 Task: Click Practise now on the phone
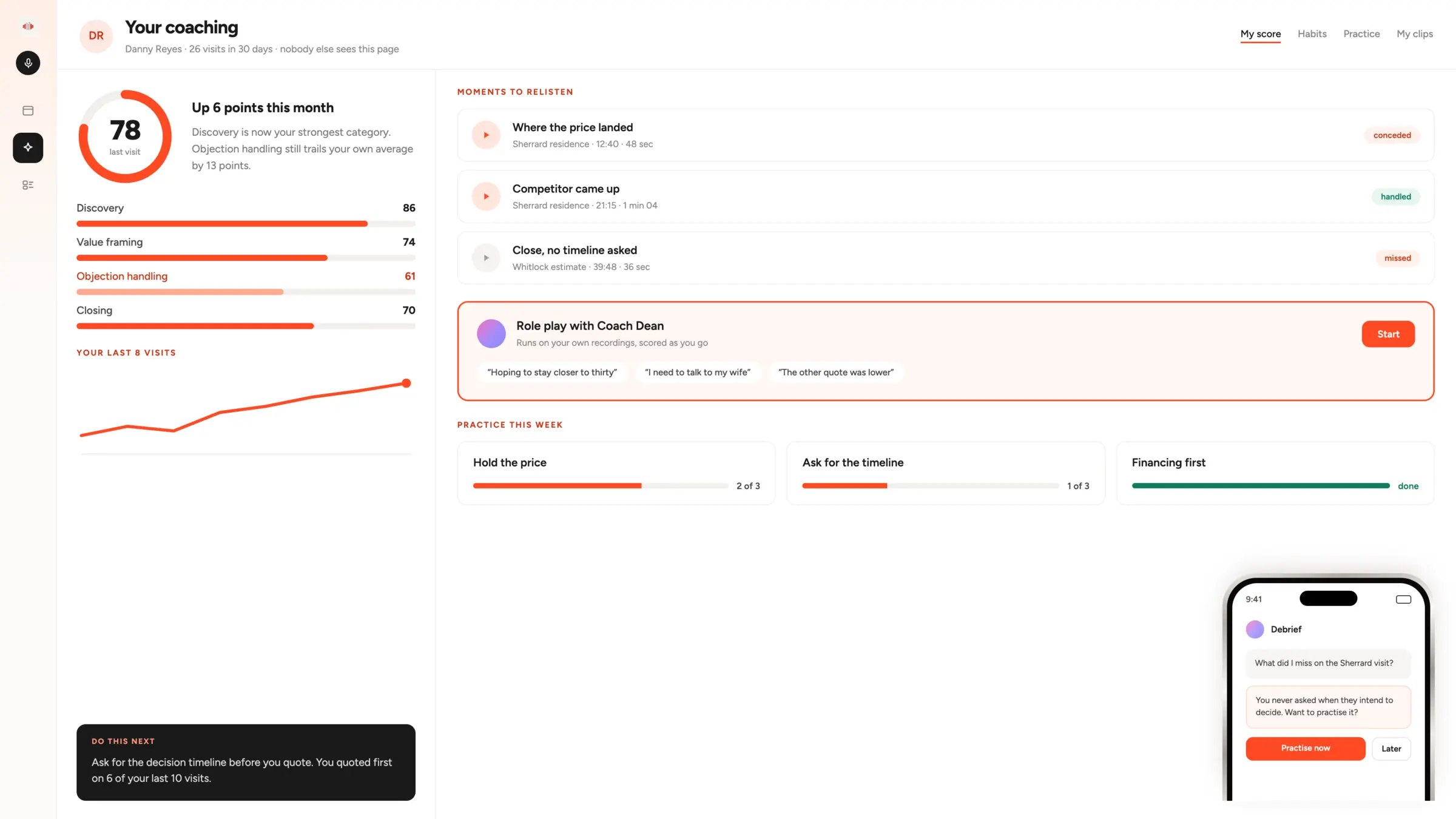point(1305,748)
